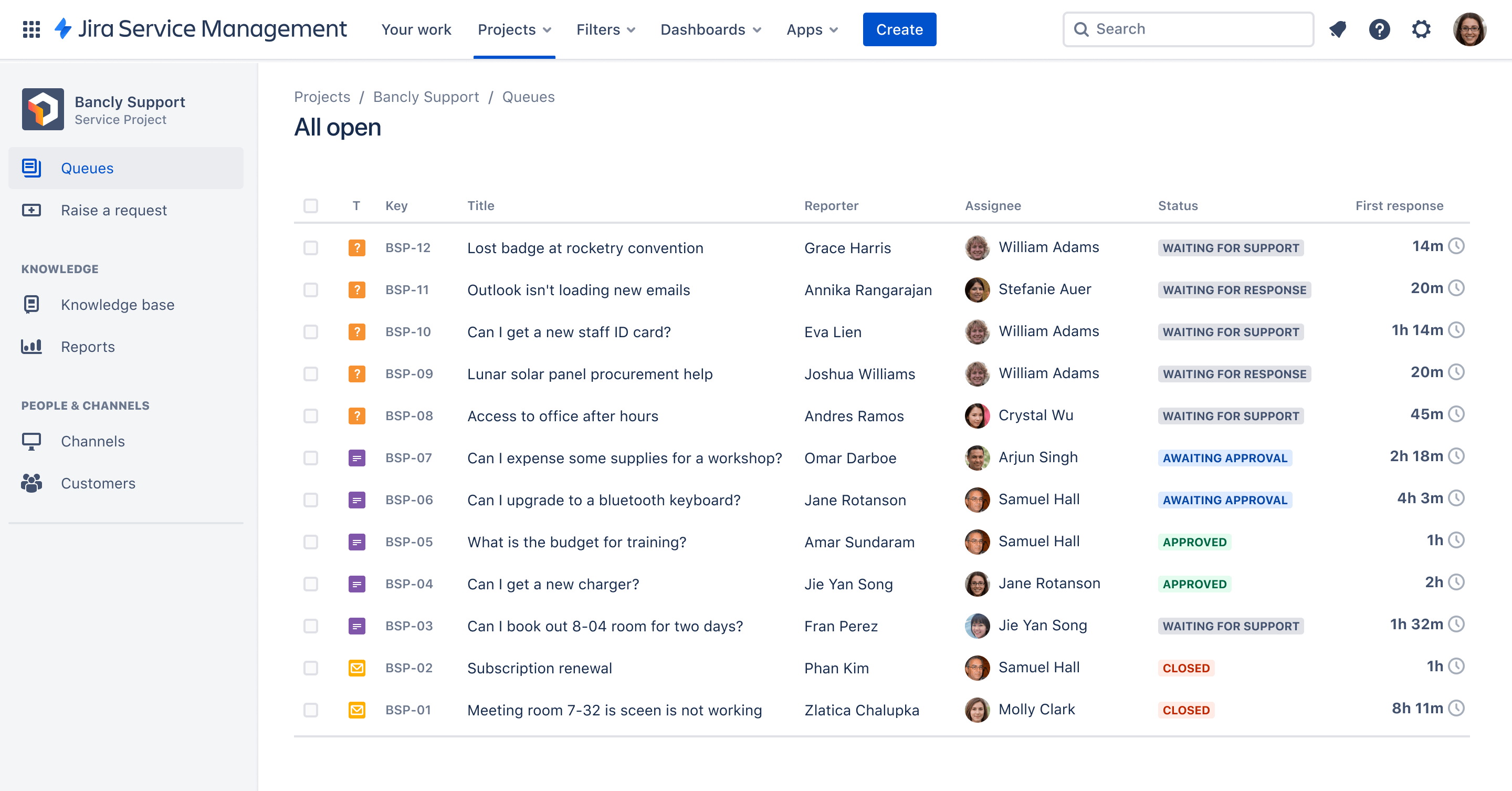This screenshot has width=1512, height=791.
Task: Click the Reports icon in sidebar
Action: [31, 346]
